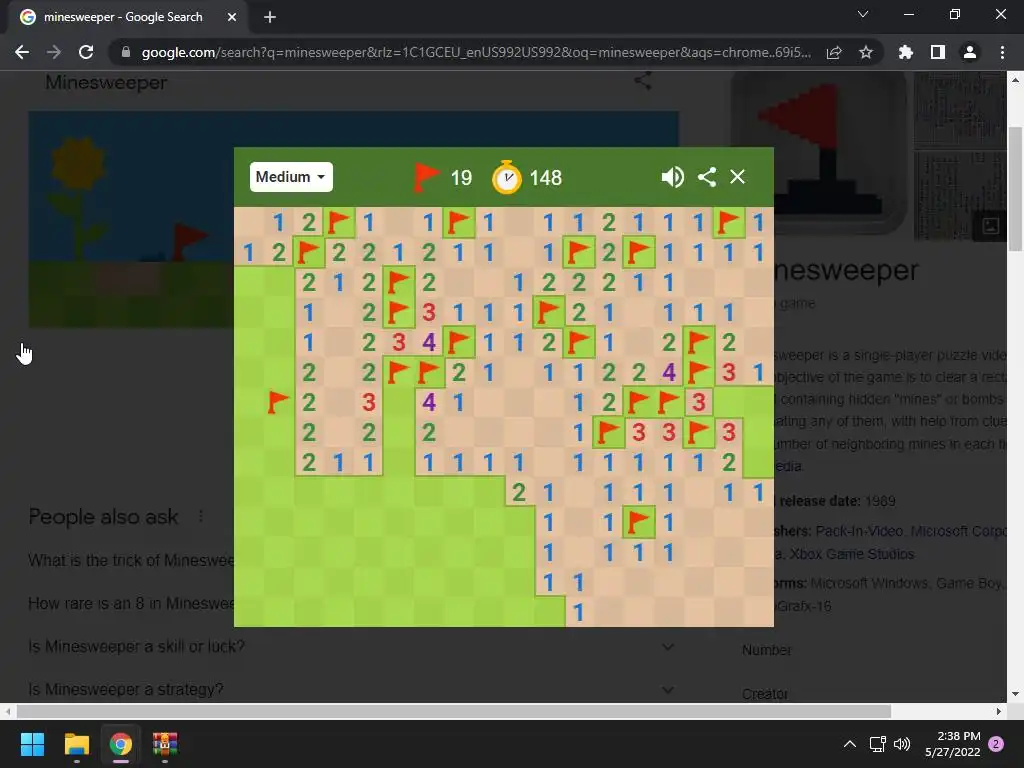
Task: Click the address bar URL
Action: 476,52
